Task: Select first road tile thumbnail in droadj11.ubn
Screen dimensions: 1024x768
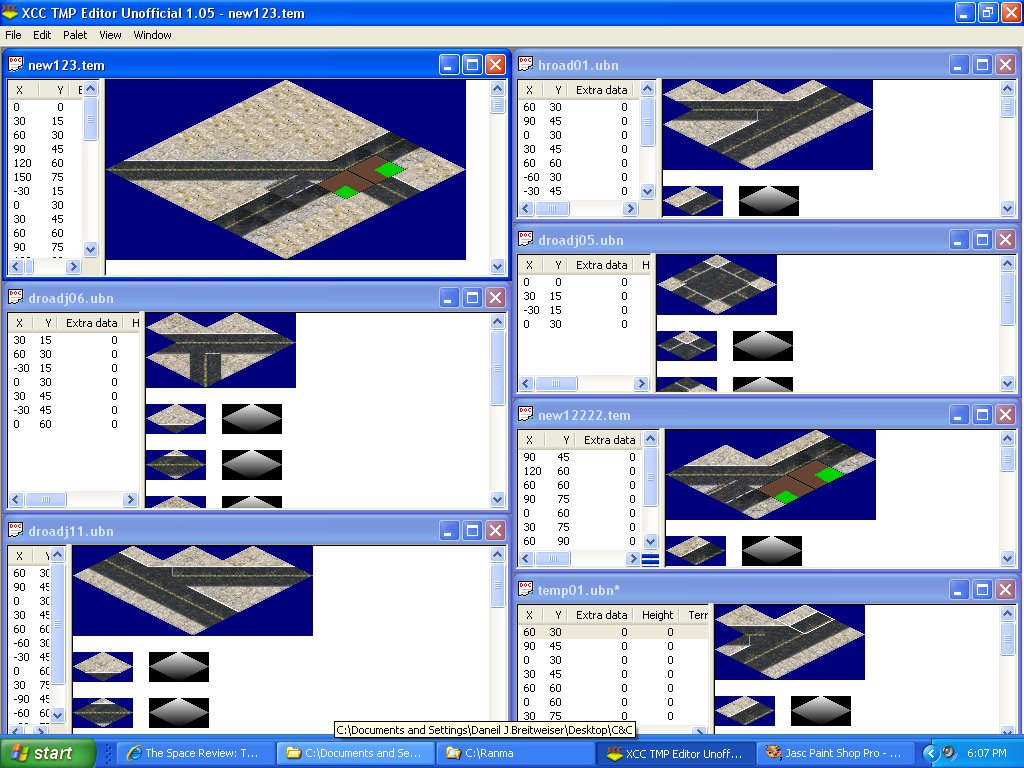Action: (x=102, y=667)
